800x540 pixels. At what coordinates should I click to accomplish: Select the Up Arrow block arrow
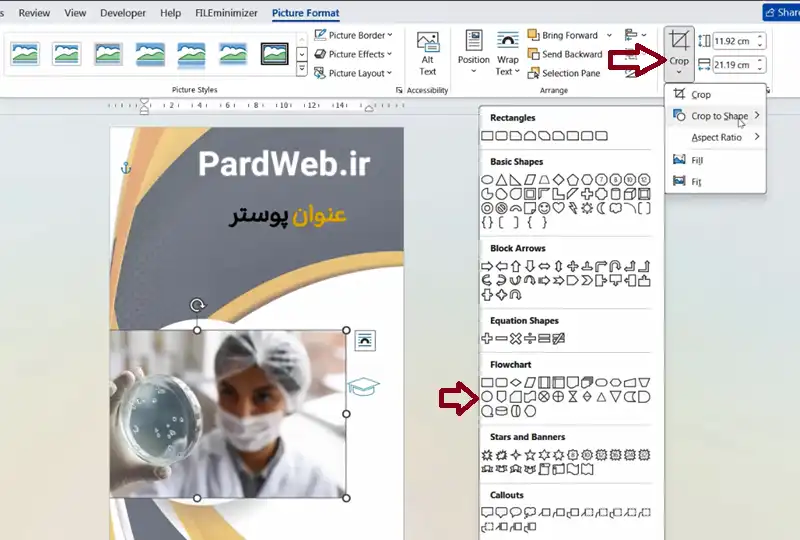516,266
